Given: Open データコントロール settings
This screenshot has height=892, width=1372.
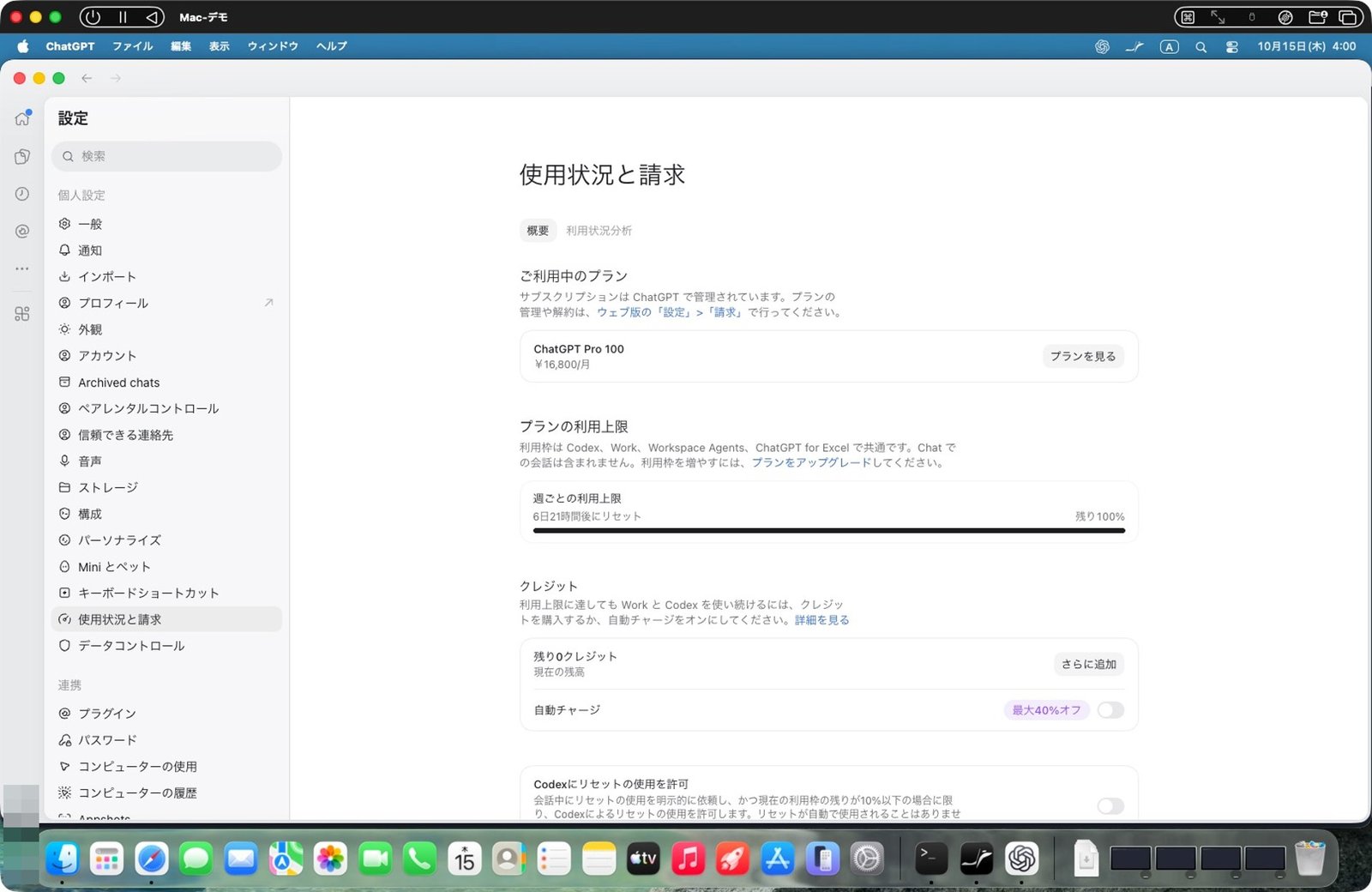Looking at the screenshot, I should (x=166, y=646).
